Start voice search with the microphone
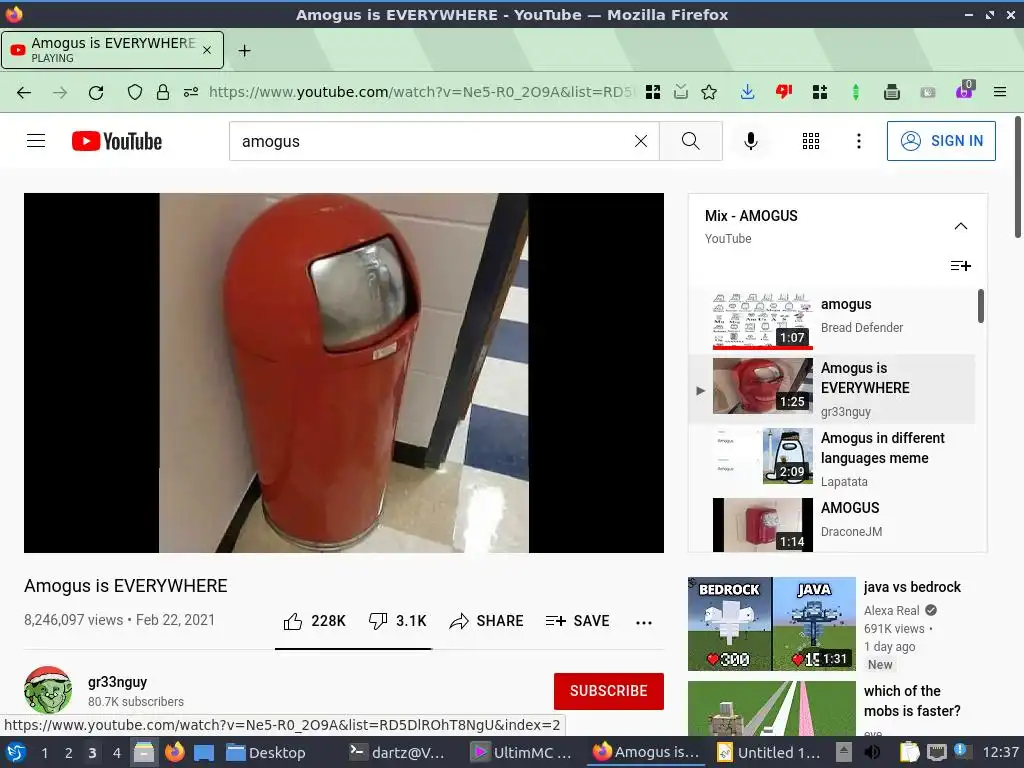Image resolution: width=1024 pixels, height=768 pixels. (751, 141)
